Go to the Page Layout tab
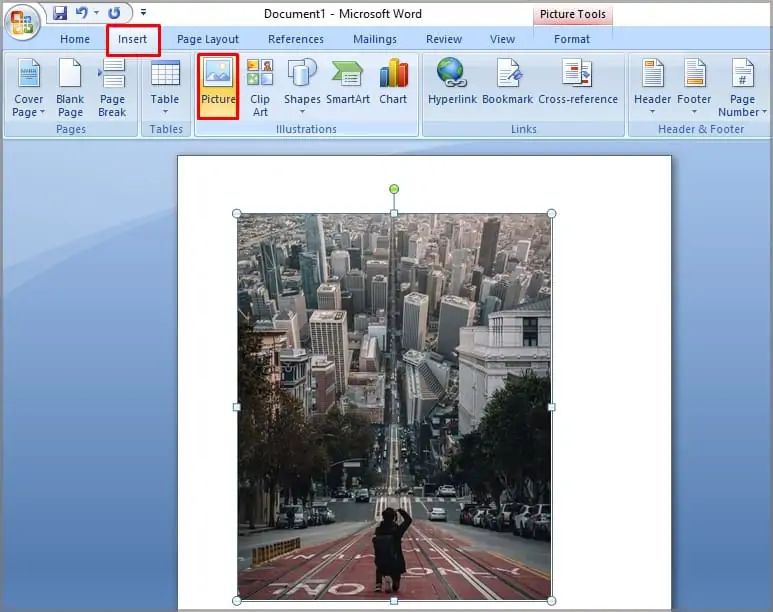The height and width of the screenshot is (612, 773). (x=208, y=39)
